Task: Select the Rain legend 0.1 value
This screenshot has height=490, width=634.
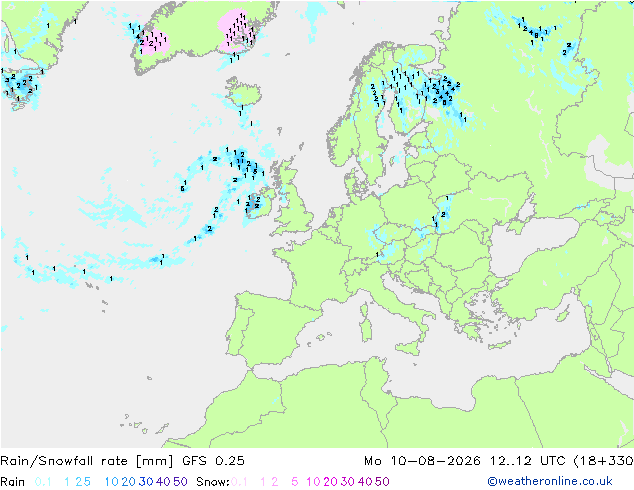Action: click(43, 482)
